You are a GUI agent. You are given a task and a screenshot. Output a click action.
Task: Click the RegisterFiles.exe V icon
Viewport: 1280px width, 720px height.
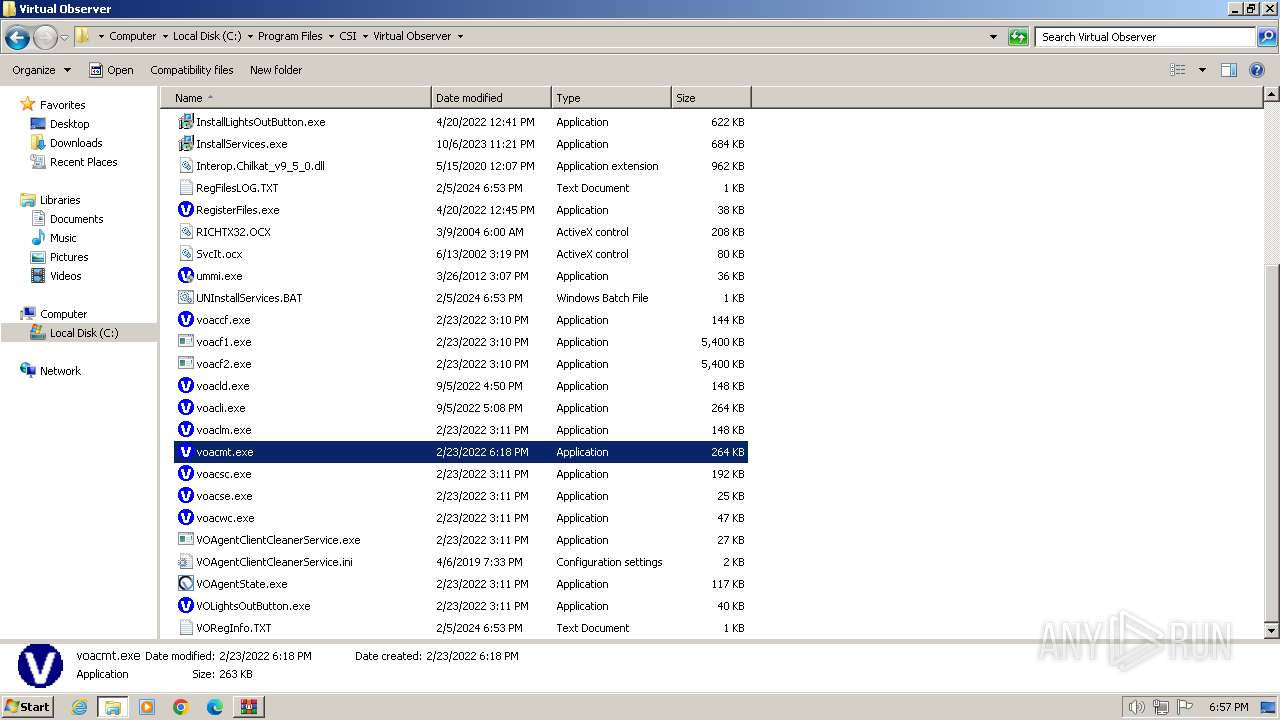(x=185, y=210)
